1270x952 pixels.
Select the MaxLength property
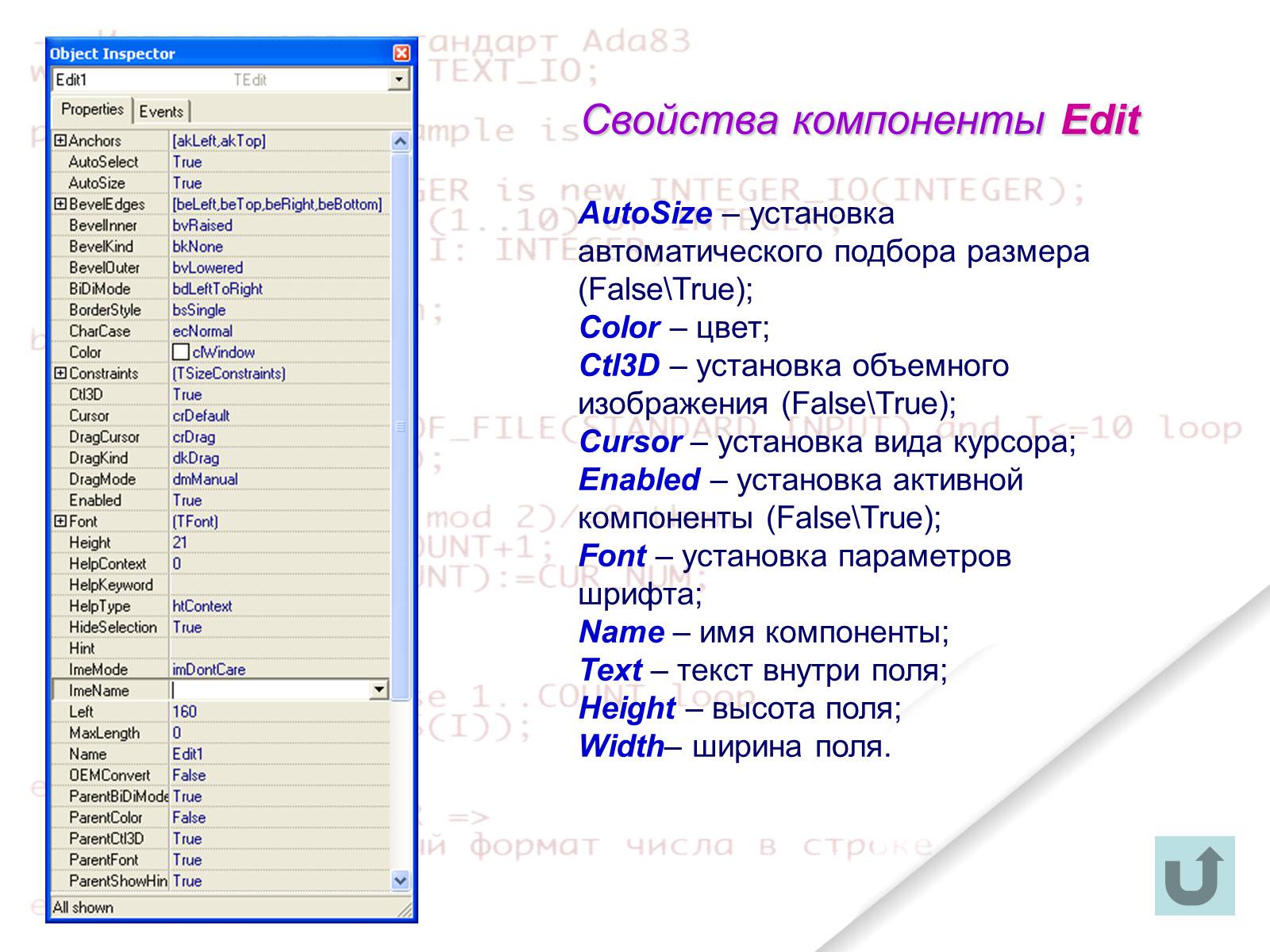(104, 733)
